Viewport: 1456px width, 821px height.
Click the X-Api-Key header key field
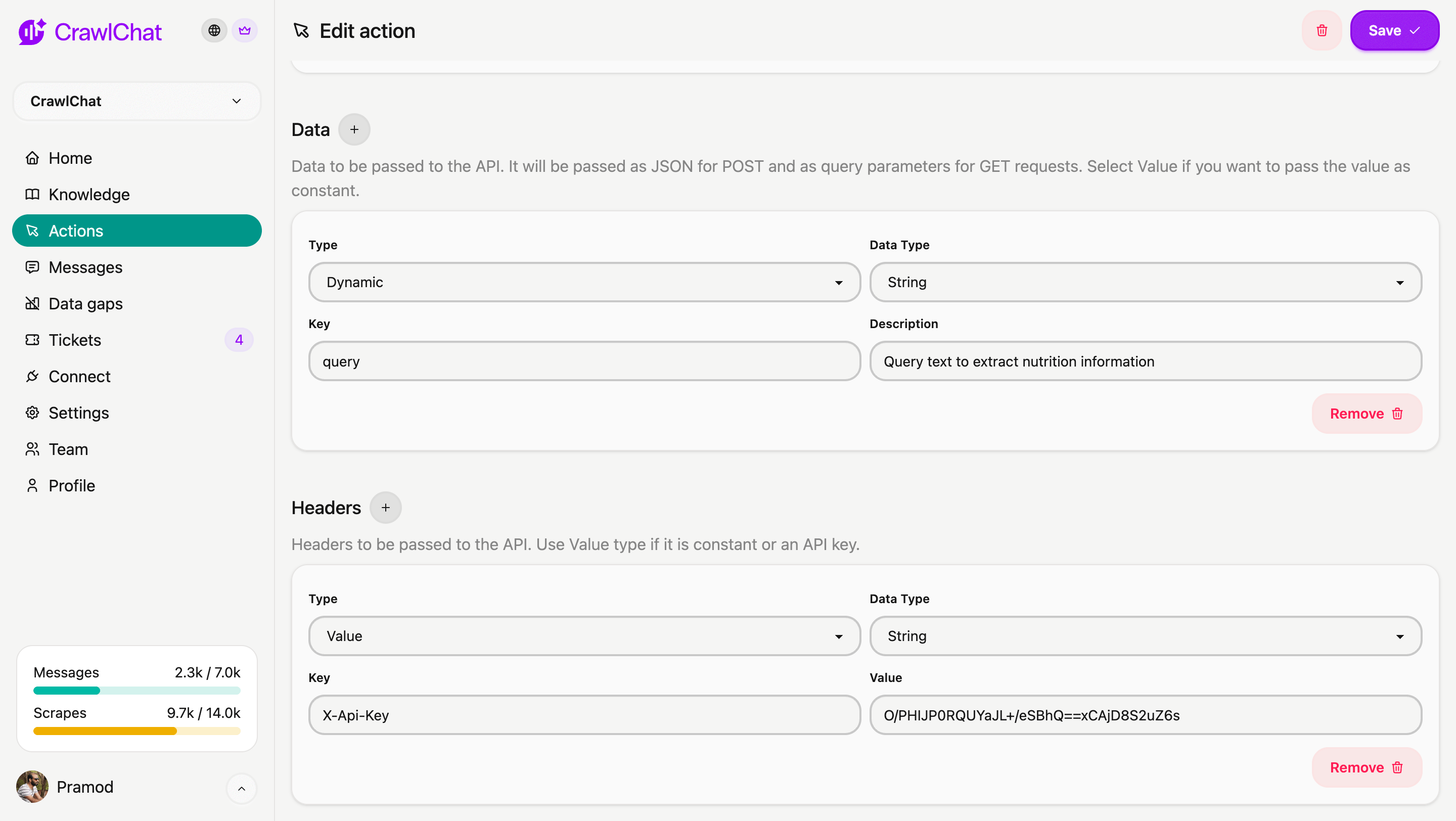584,715
